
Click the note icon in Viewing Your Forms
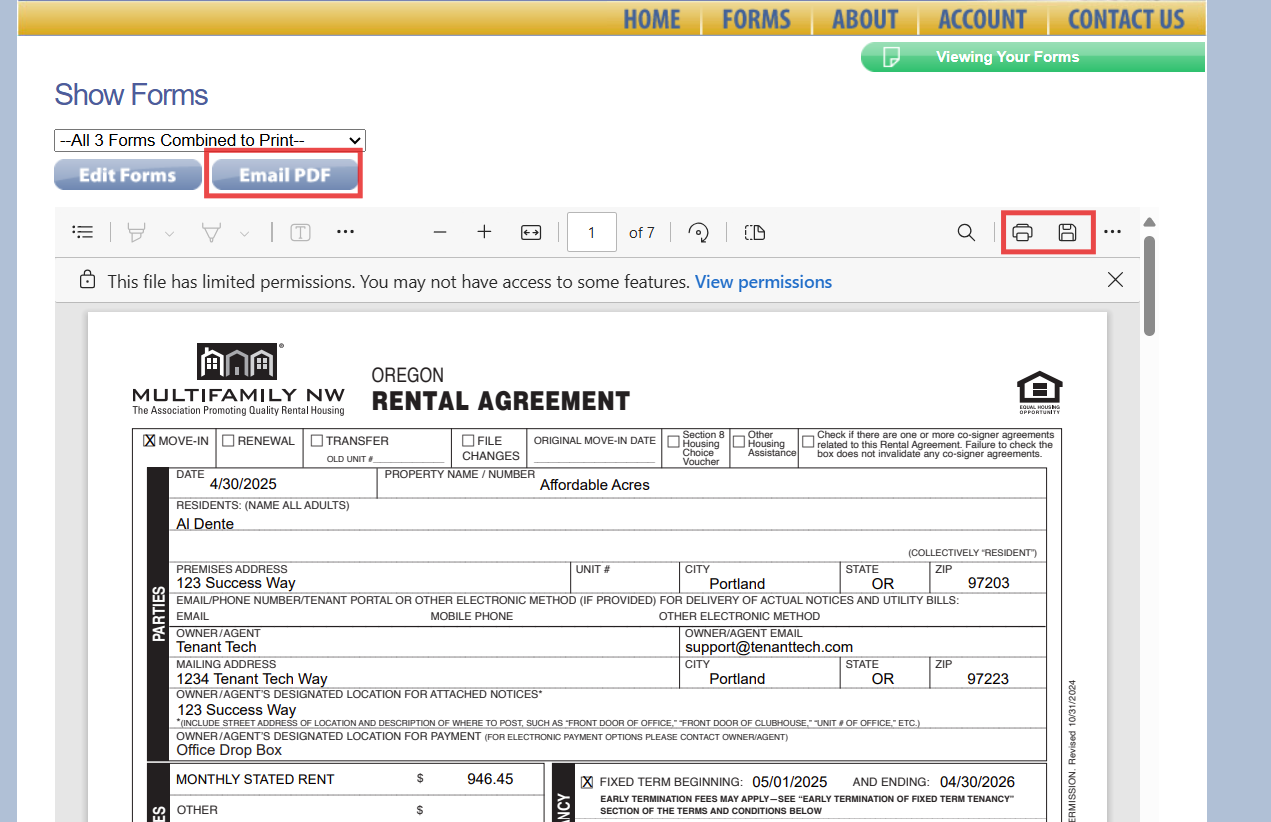[x=891, y=57]
